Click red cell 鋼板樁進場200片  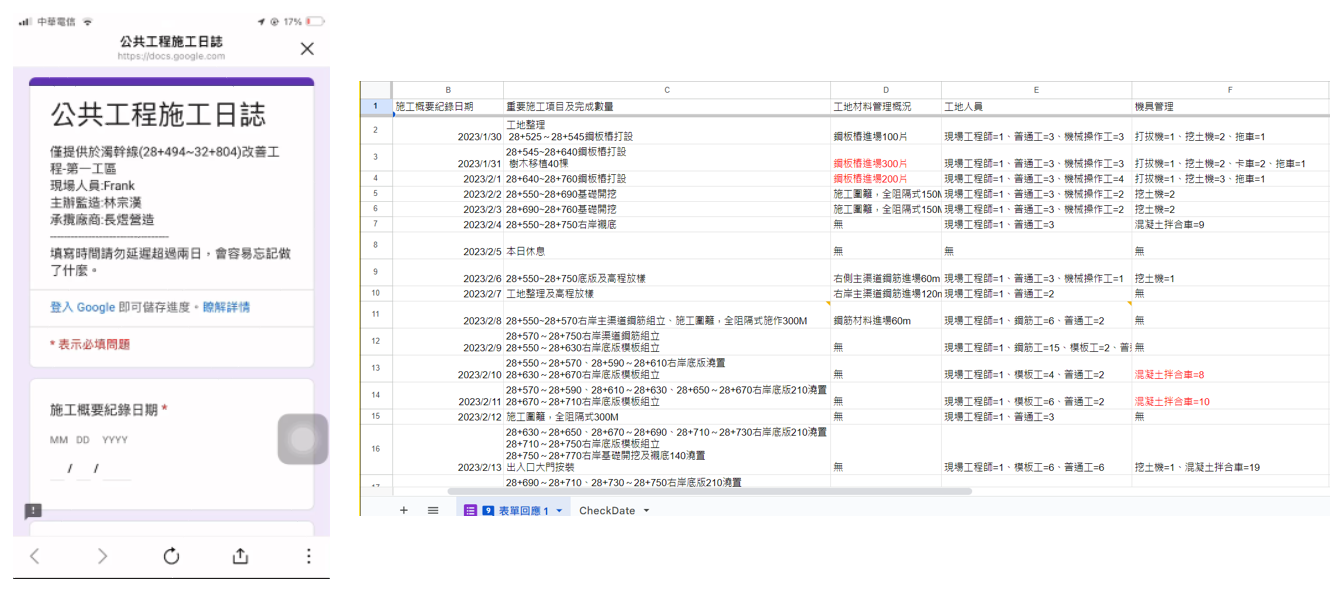coord(886,178)
